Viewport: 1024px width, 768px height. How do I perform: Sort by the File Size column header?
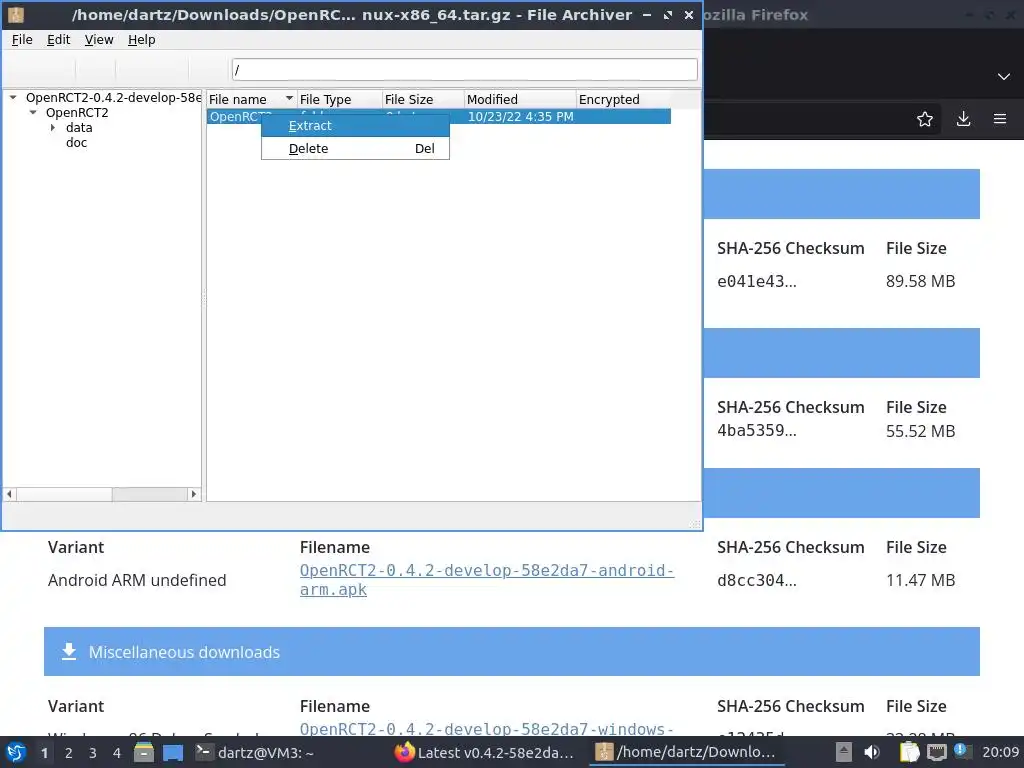pos(423,99)
